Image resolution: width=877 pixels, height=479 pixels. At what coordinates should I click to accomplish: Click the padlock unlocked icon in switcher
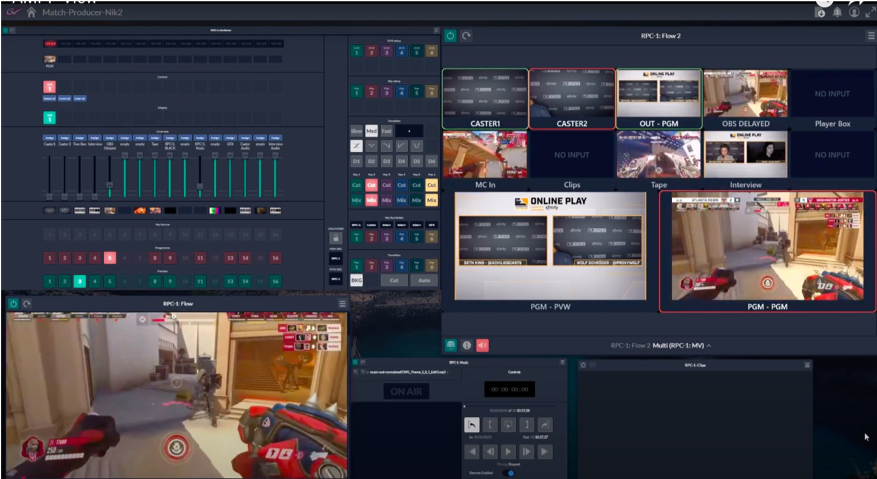click(x=335, y=238)
